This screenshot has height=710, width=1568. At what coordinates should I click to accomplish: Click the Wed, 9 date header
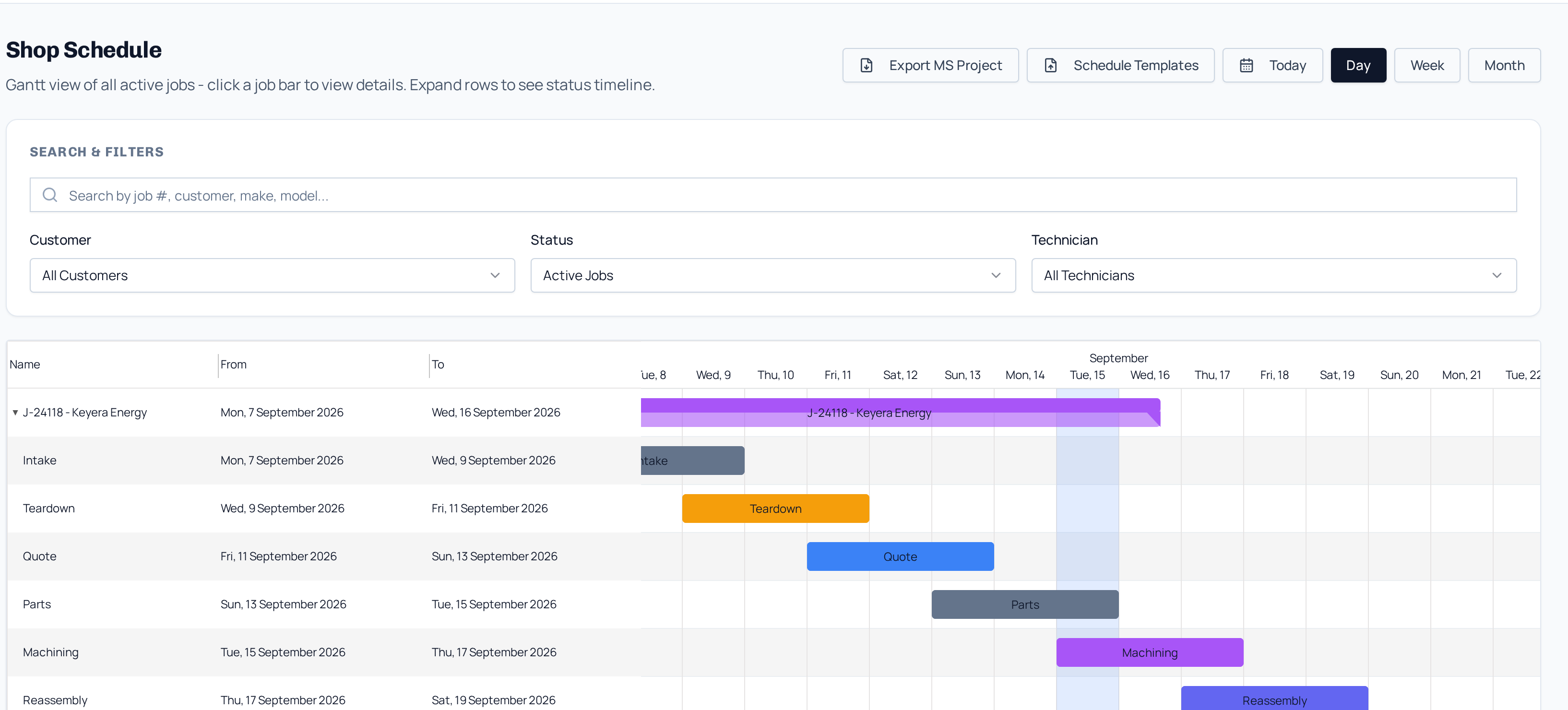click(713, 375)
